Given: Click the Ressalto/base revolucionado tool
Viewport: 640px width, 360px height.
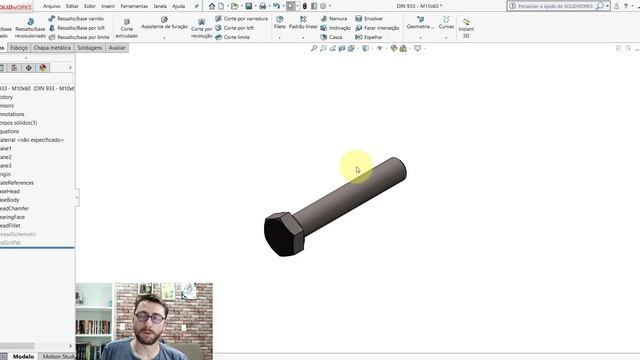Looking at the screenshot, I should [30, 28].
